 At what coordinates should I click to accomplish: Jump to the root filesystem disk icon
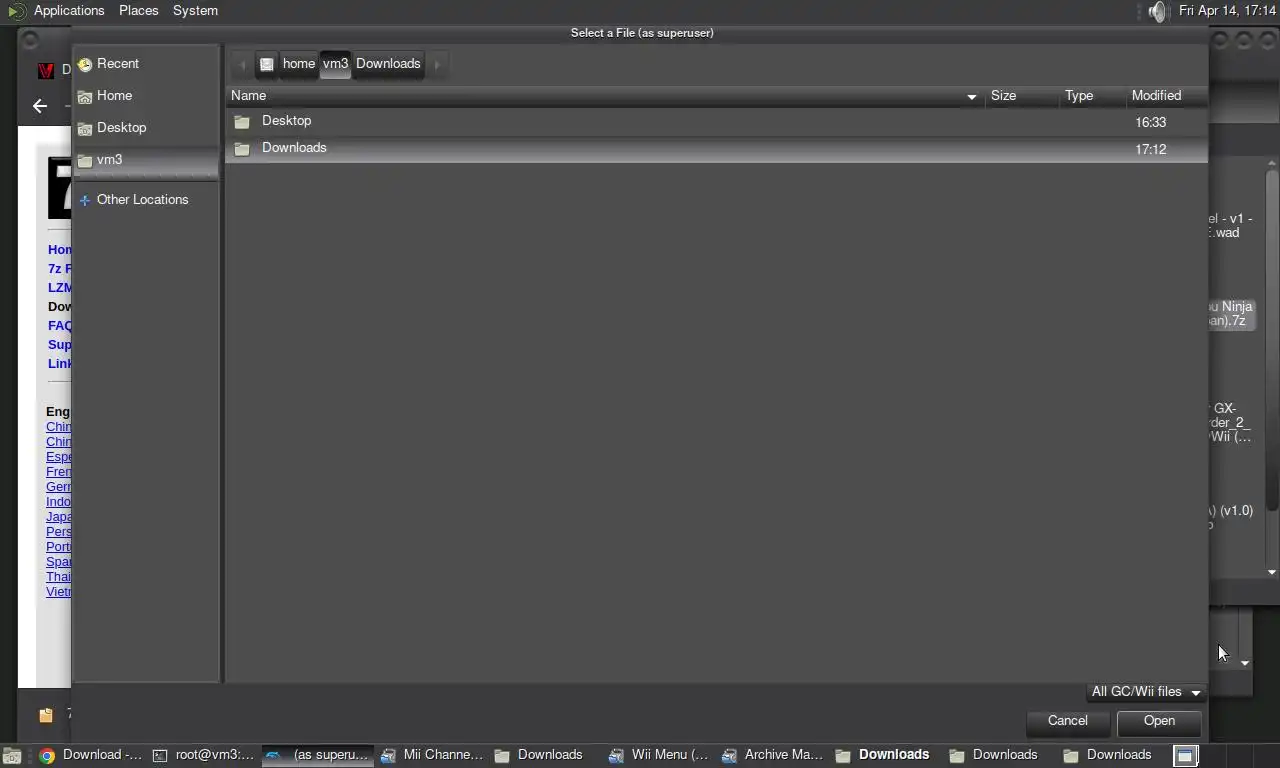point(267,64)
